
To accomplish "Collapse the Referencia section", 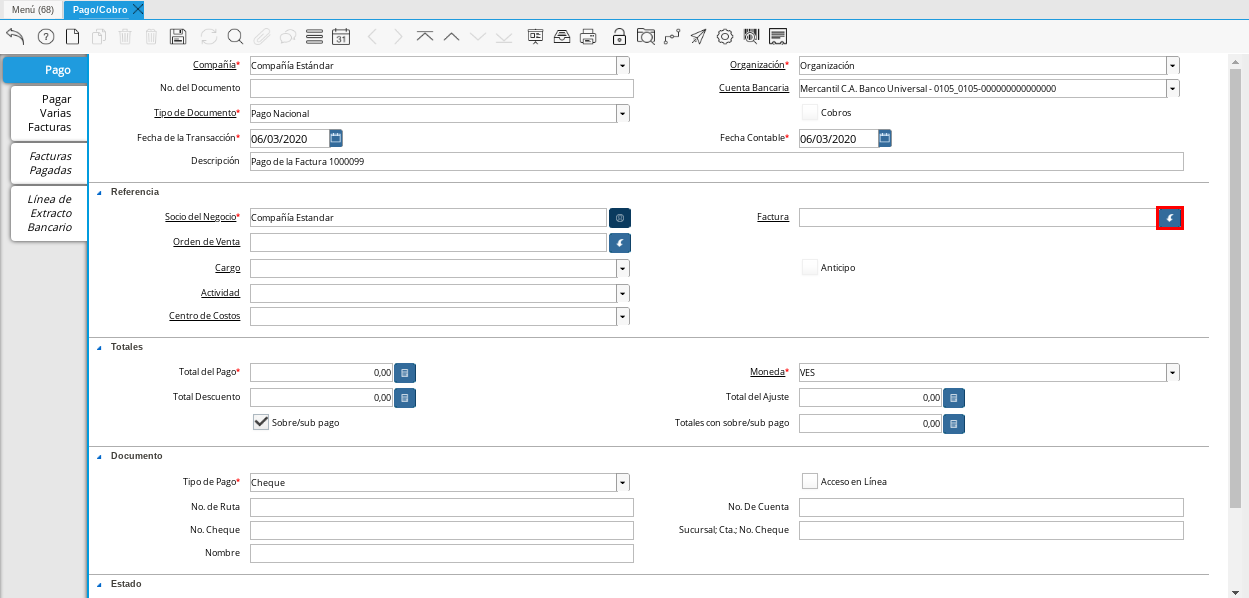I will 99,192.
